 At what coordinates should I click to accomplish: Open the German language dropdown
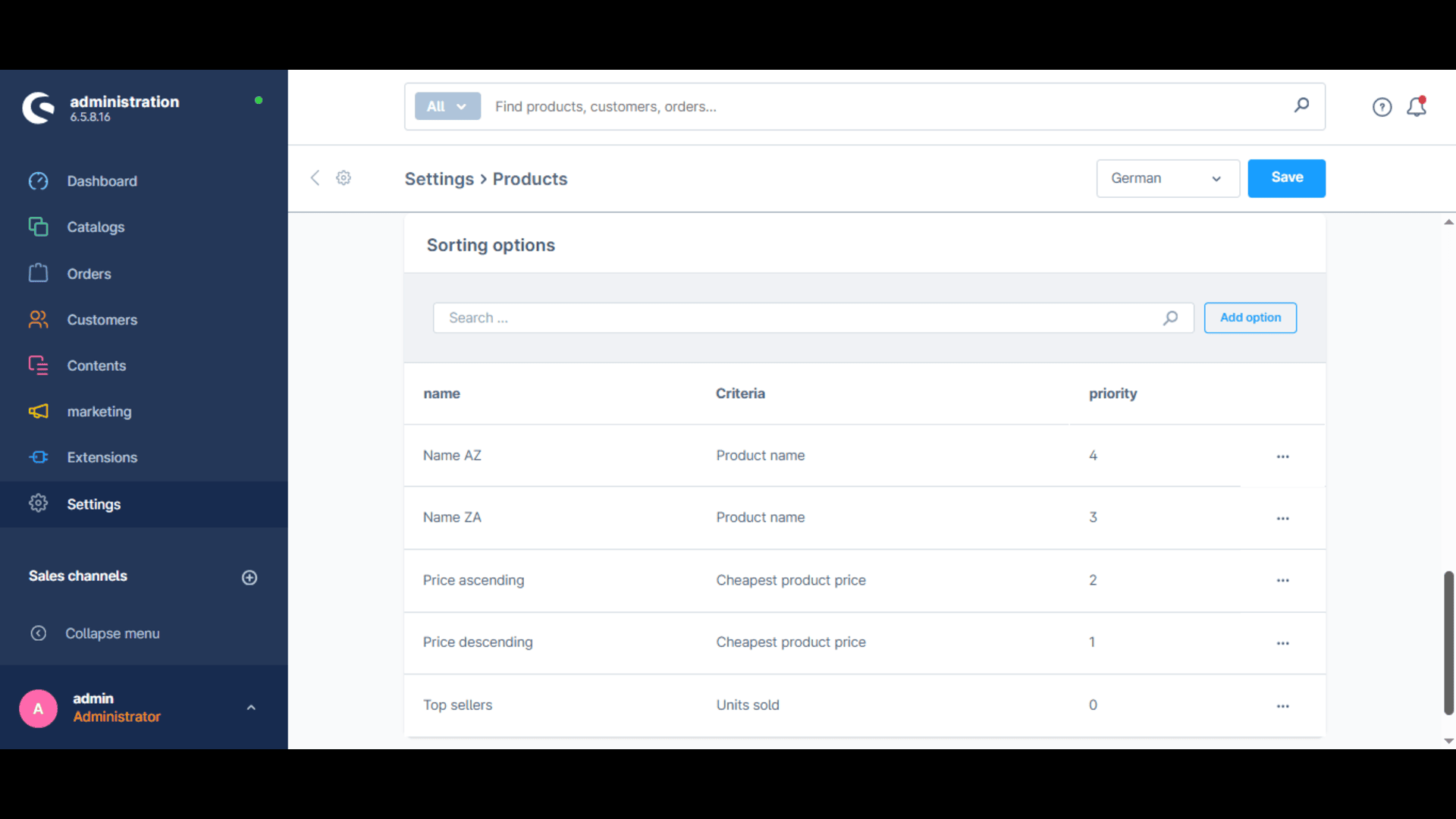1167,178
